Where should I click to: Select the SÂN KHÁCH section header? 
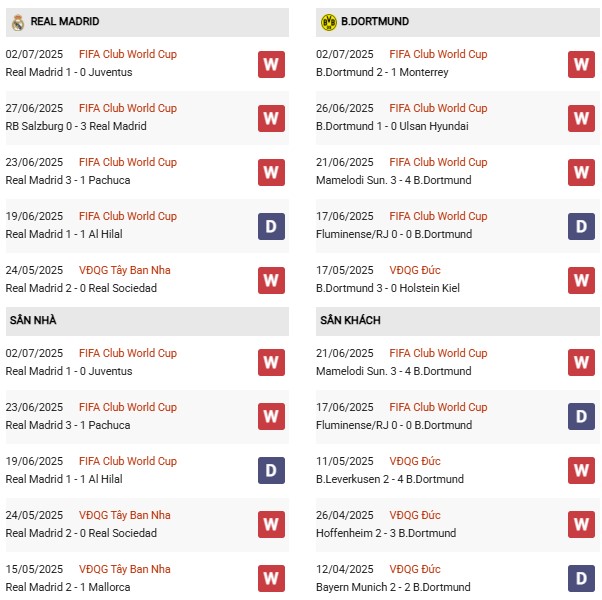pyautogui.click(x=350, y=320)
